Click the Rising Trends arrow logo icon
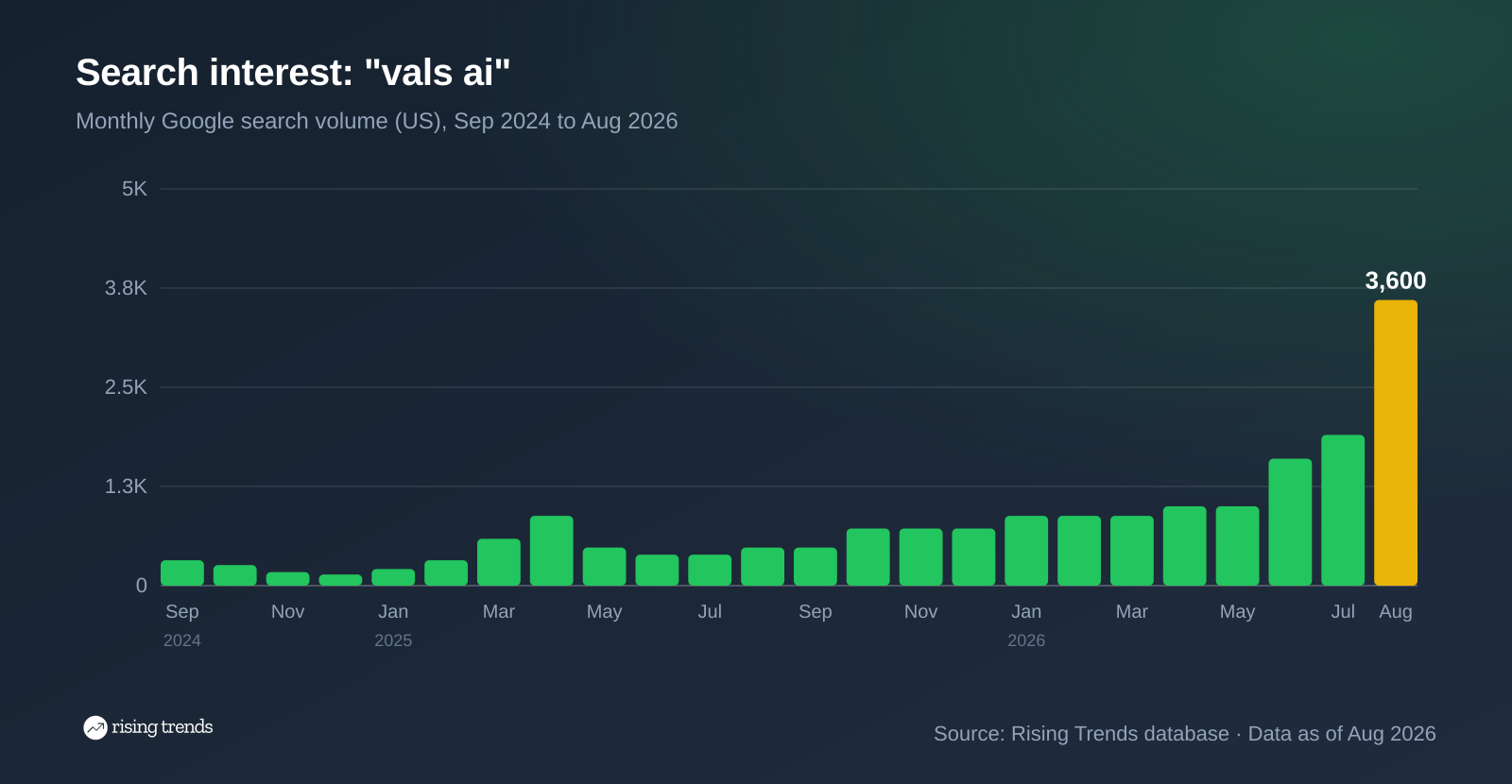The width and height of the screenshot is (1512, 784). [x=95, y=727]
